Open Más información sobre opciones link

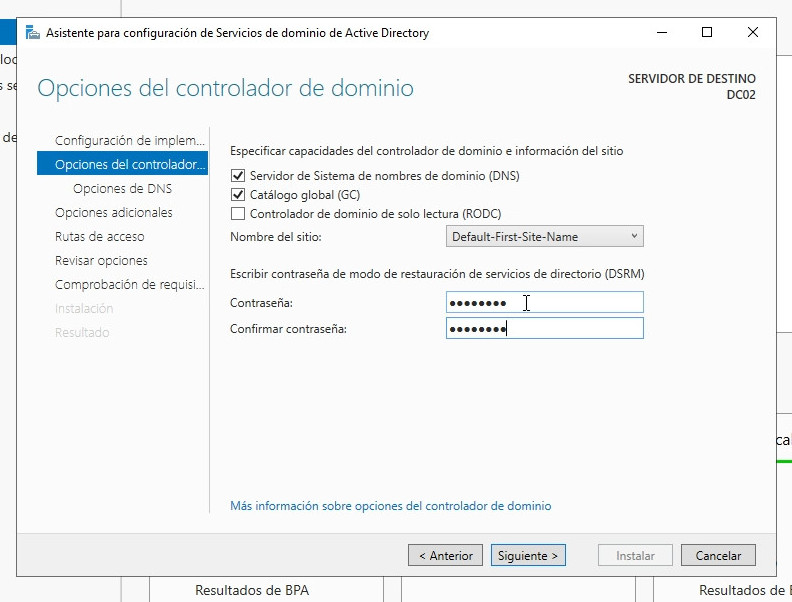click(390, 506)
